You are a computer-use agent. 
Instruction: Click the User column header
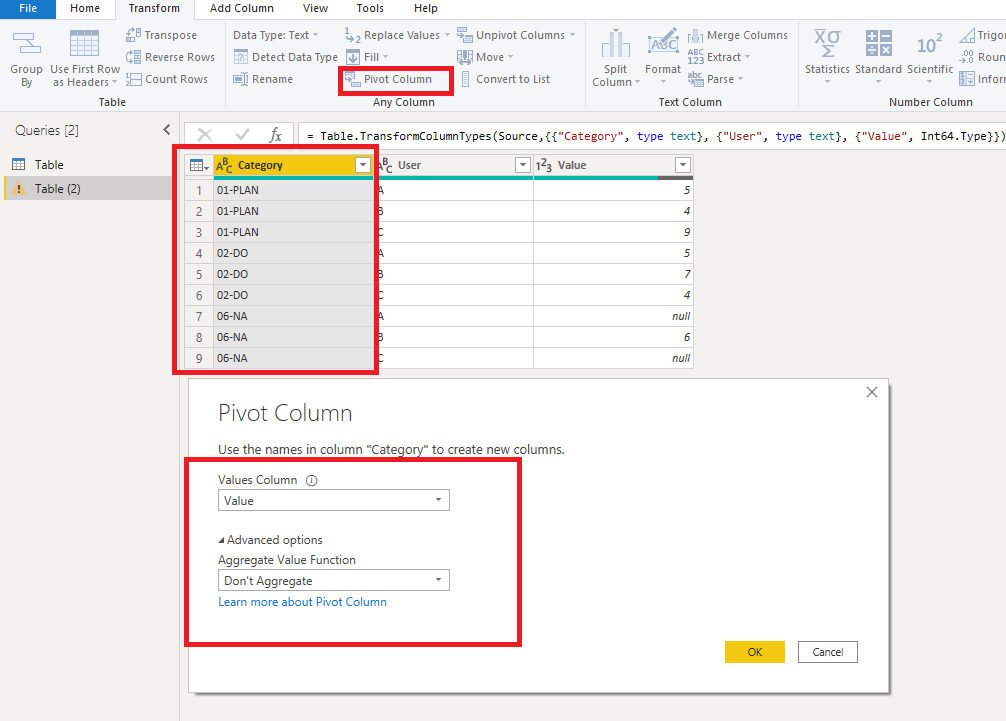click(x=453, y=165)
